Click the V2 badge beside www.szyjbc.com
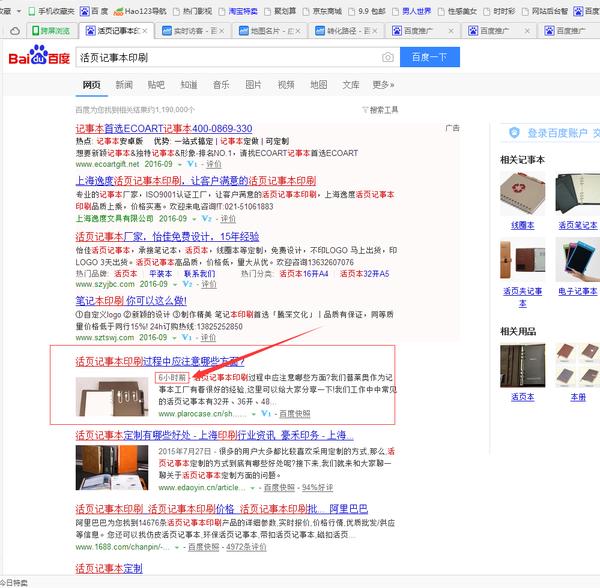The width and height of the screenshot is (600, 588). 188,284
